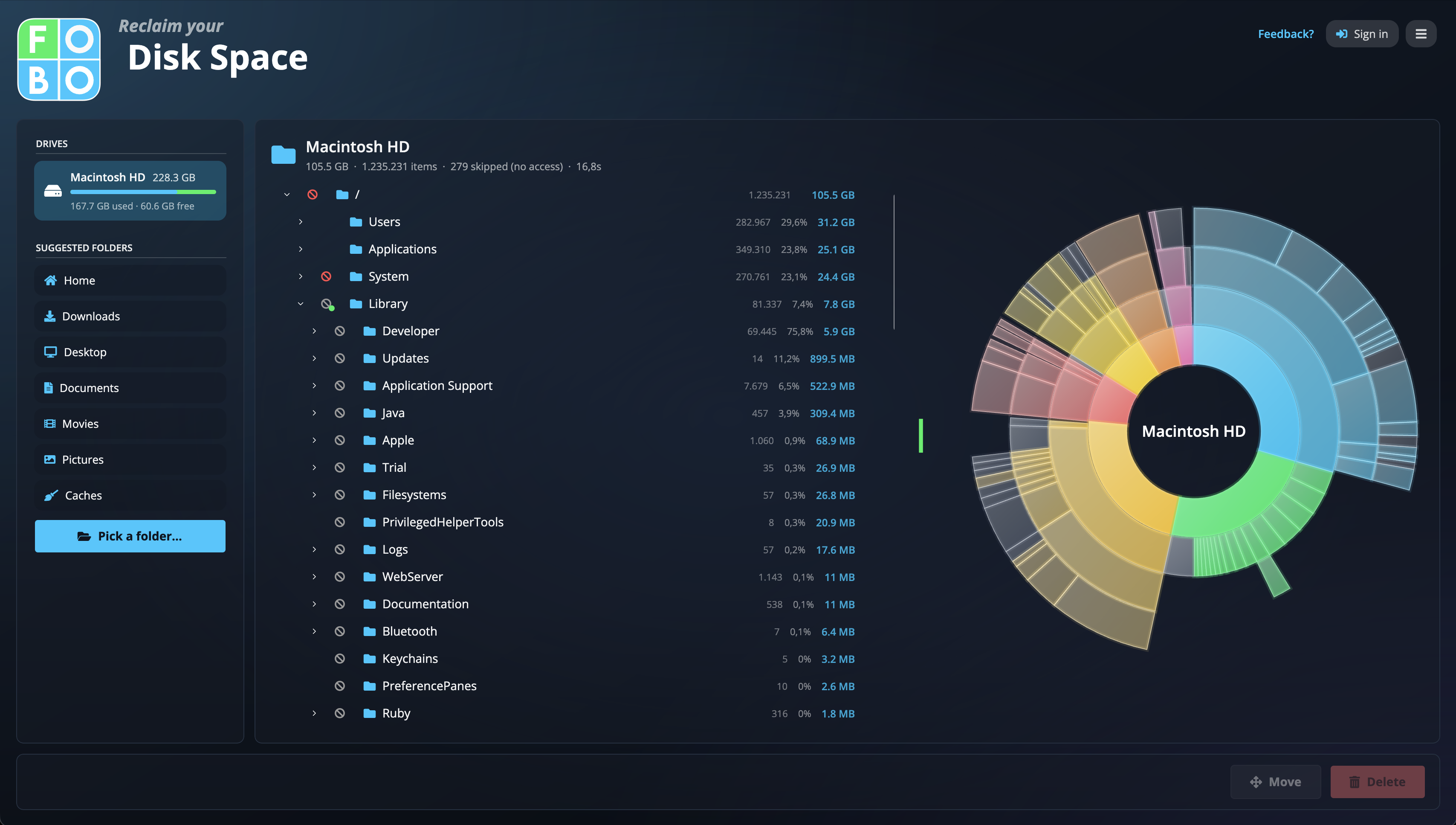
Task: Click the root slash folder icon
Action: pyautogui.click(x=342, y=195)
